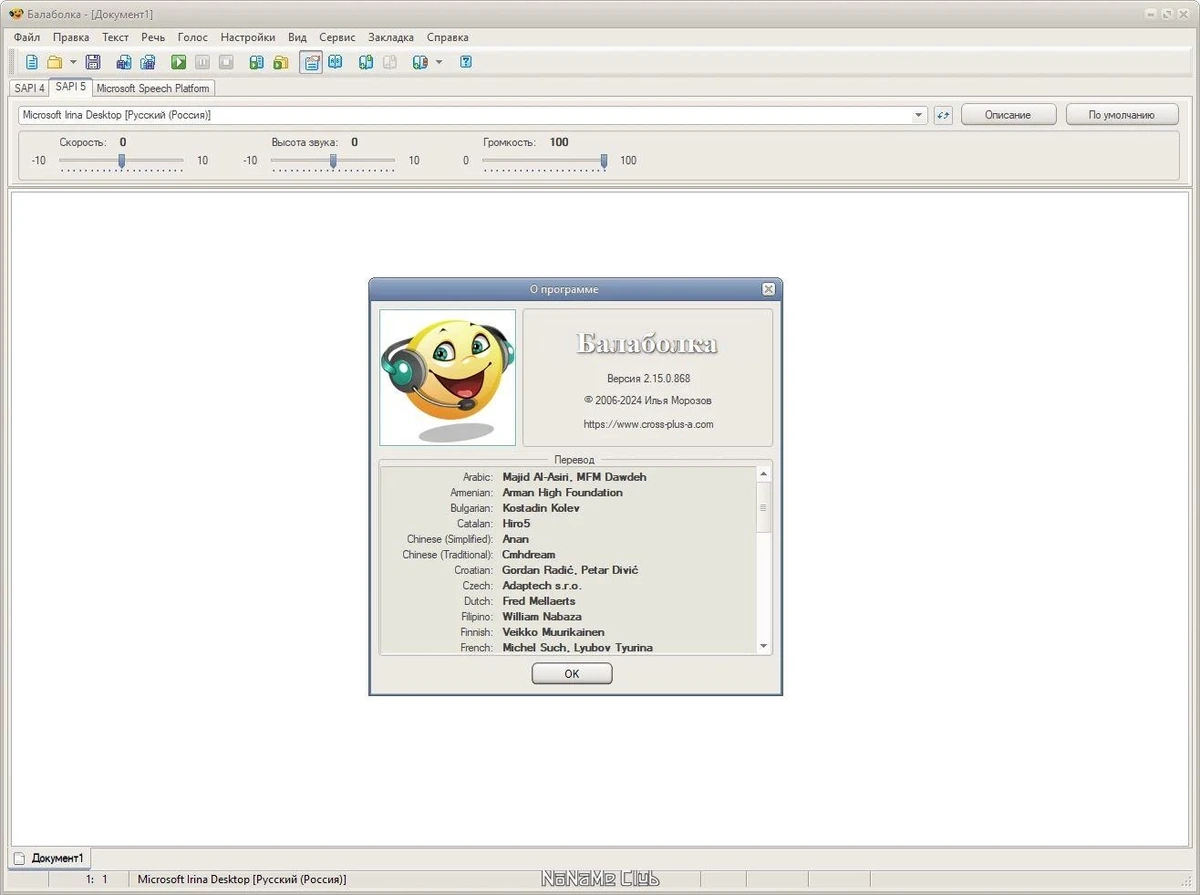The image size is (1200, 895).
Task: Click the "Arman High Foundation" translator entry
Action: tap(562, 492)
